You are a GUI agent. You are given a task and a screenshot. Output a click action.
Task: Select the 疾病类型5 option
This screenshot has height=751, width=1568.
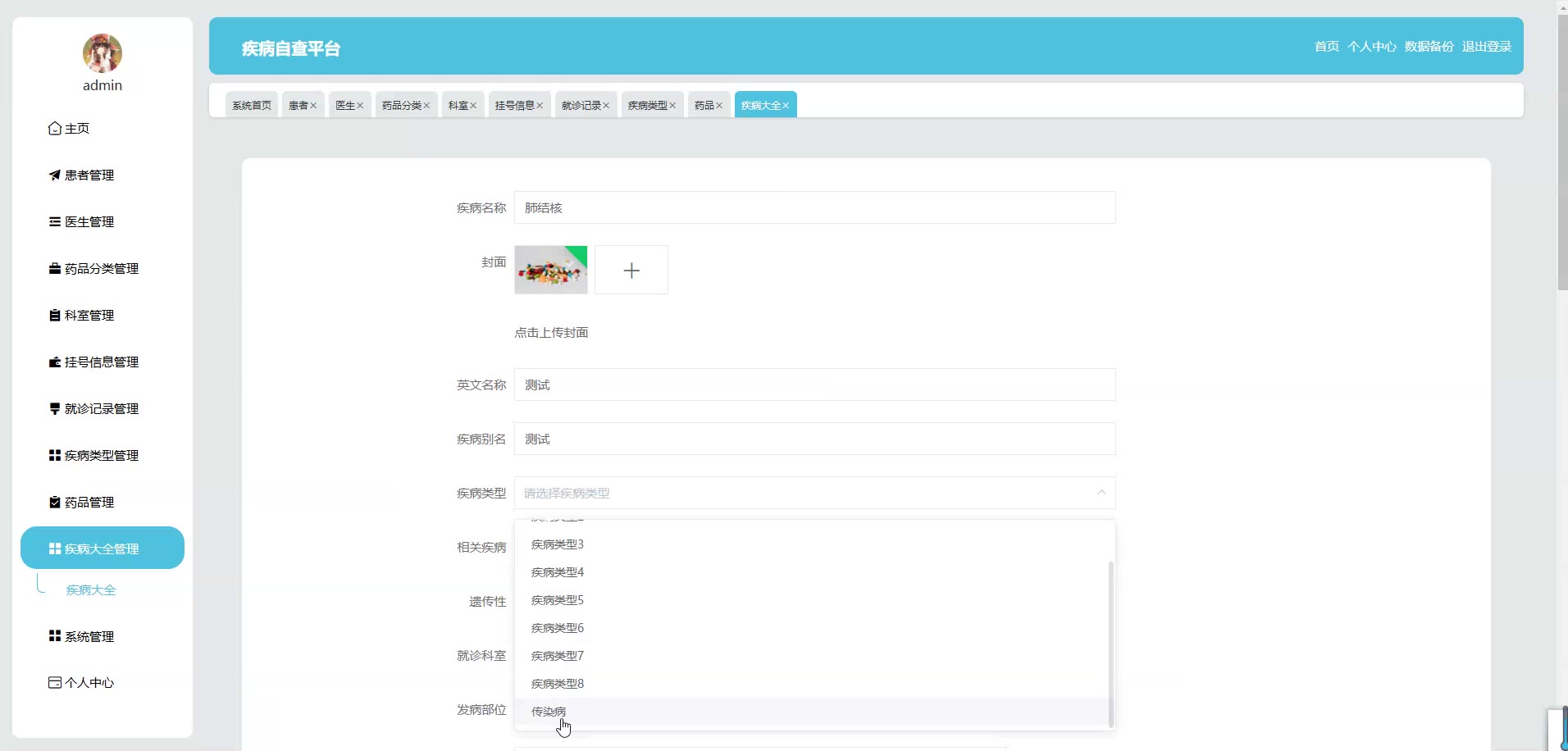[814, 600]
